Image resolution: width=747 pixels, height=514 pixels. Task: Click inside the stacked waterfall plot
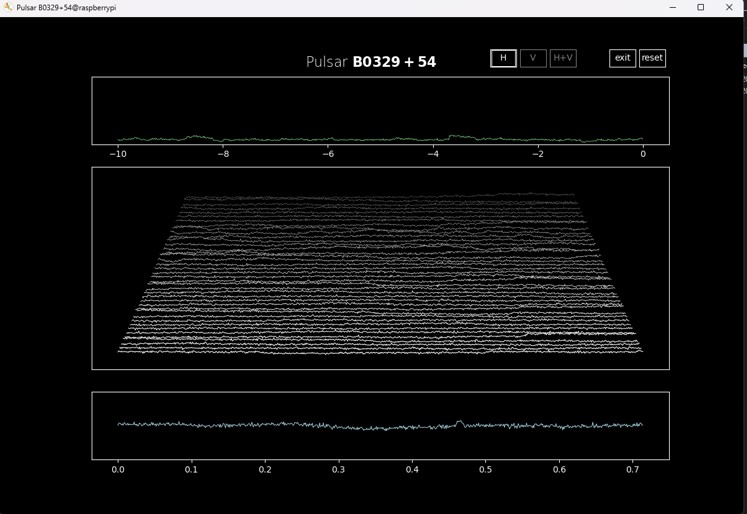click(x=380, y=270)
